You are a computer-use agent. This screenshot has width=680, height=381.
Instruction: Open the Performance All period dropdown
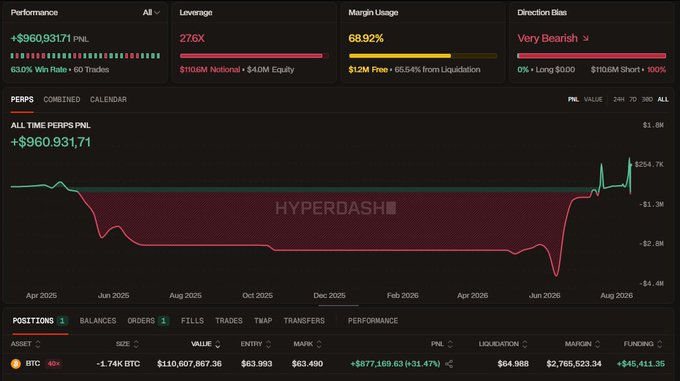click(151, 13)
